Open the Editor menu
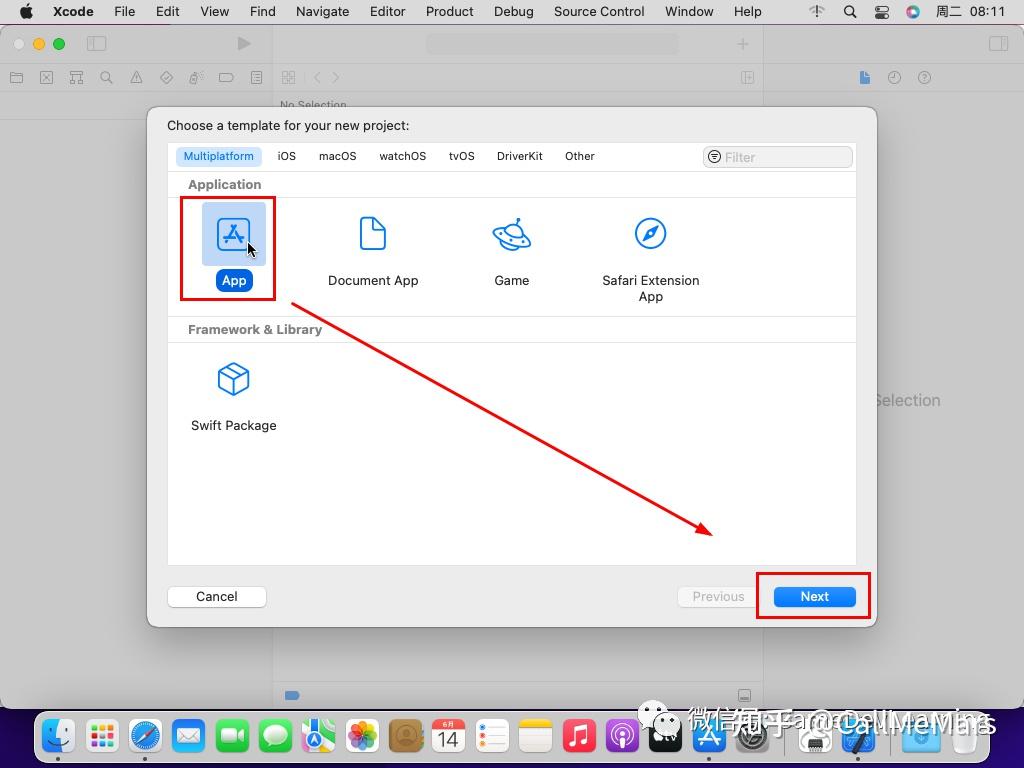The image size is (1024, 768). [x=387, y=12]
